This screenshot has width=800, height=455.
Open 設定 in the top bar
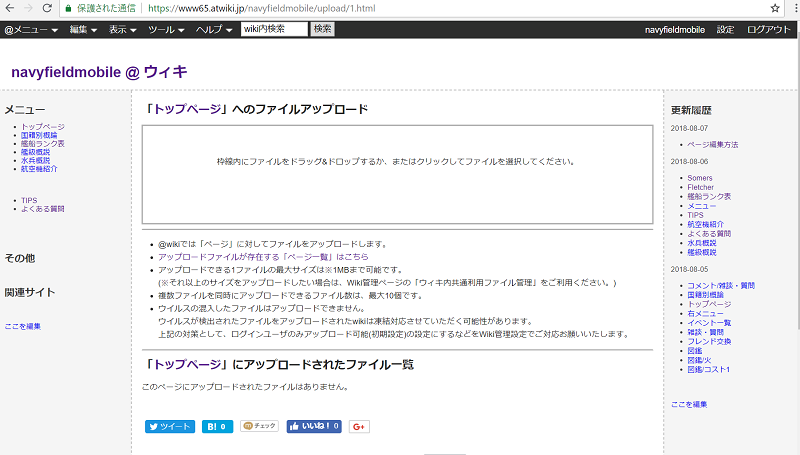click(x=725, y=30)
